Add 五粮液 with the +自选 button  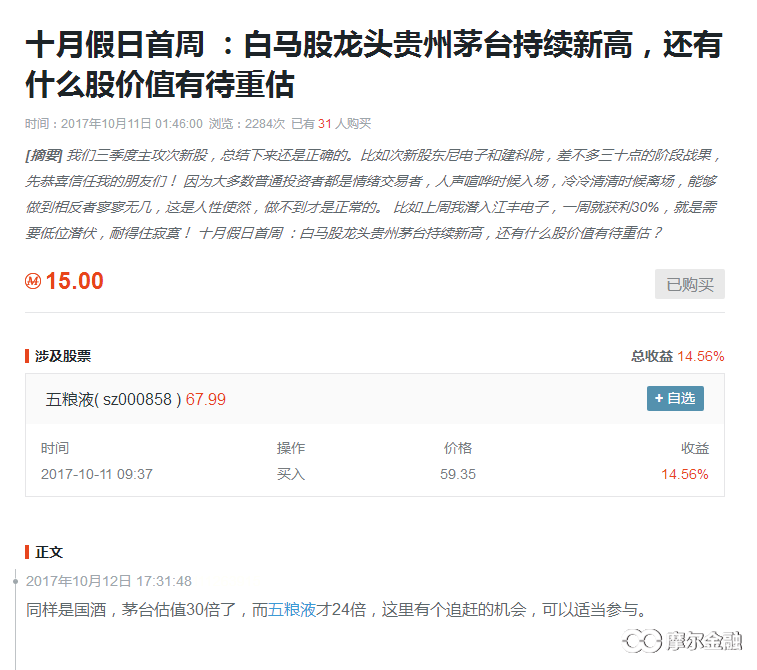[675, 399]
